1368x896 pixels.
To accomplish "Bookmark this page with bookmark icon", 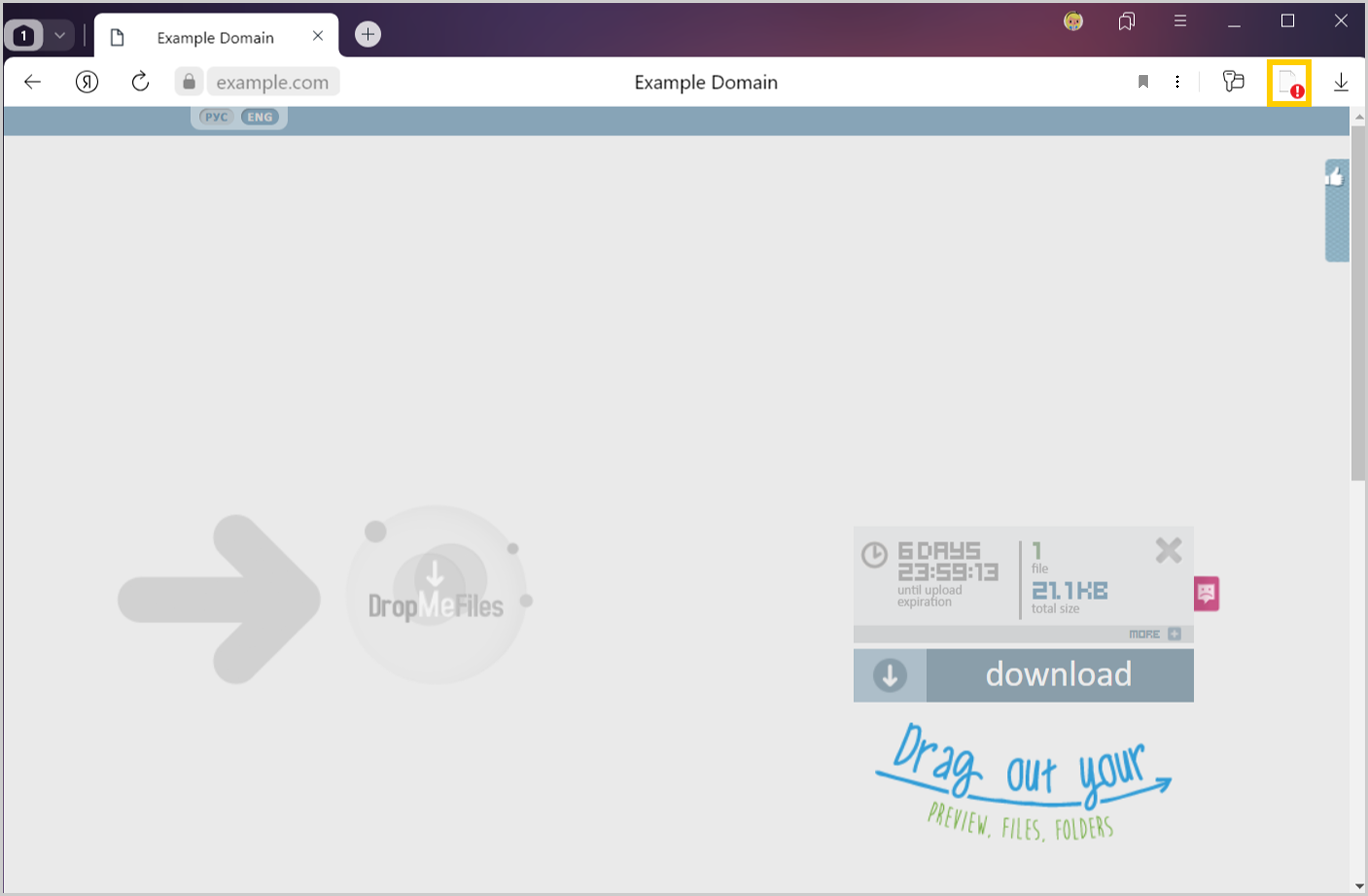I will (x=1143, y=82).
